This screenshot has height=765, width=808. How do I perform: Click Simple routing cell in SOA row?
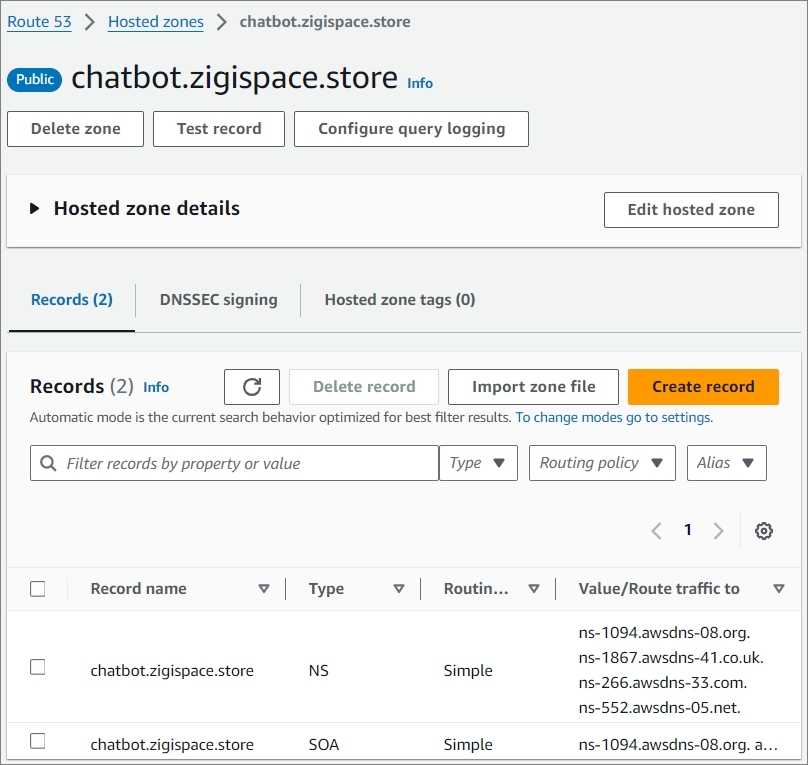coord(468,745)
